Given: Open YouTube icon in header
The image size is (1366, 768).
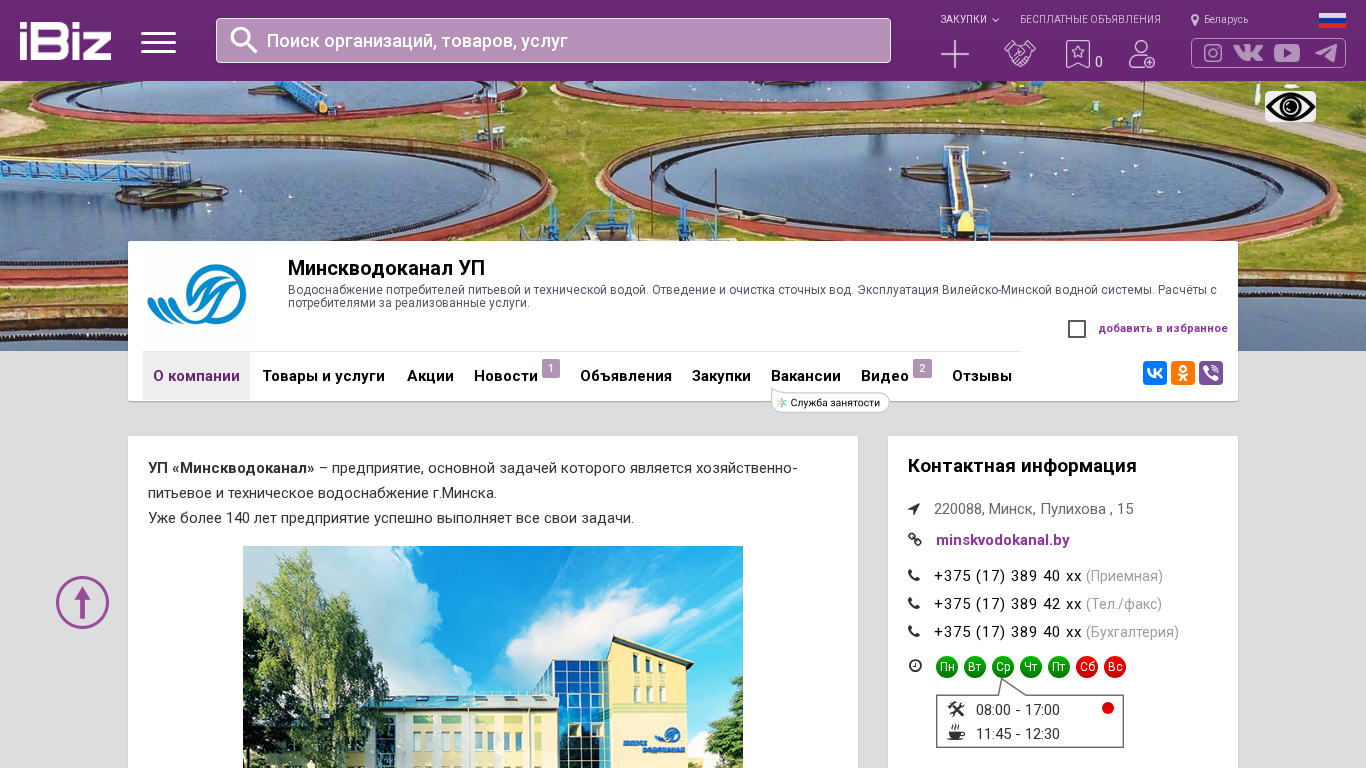Looking at the screenshot, I should pos(1287,53).
